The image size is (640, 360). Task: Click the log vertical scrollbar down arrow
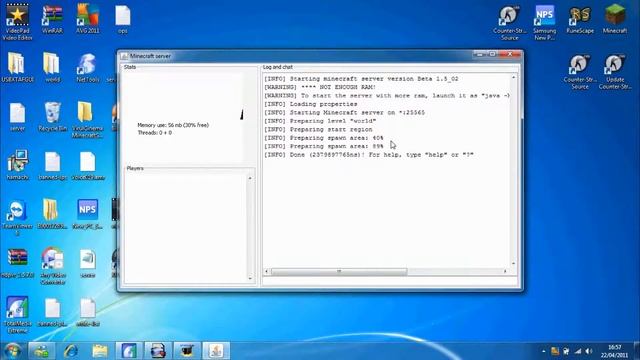513,264
